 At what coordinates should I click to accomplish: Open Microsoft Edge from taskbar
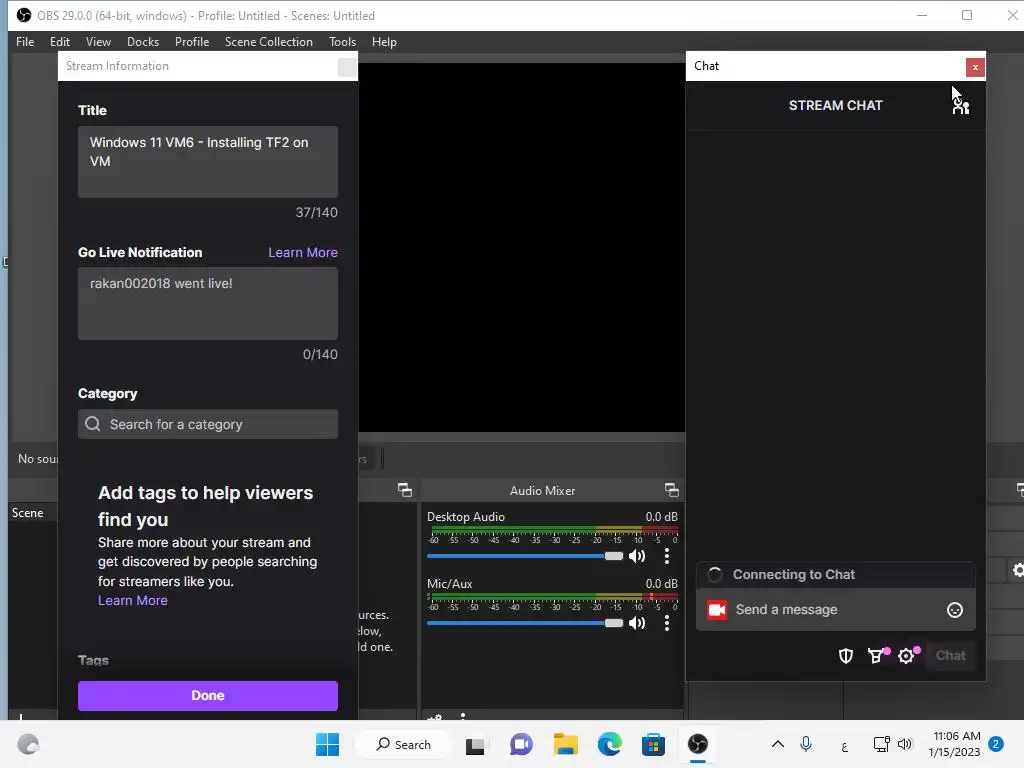tap(609, 744)
